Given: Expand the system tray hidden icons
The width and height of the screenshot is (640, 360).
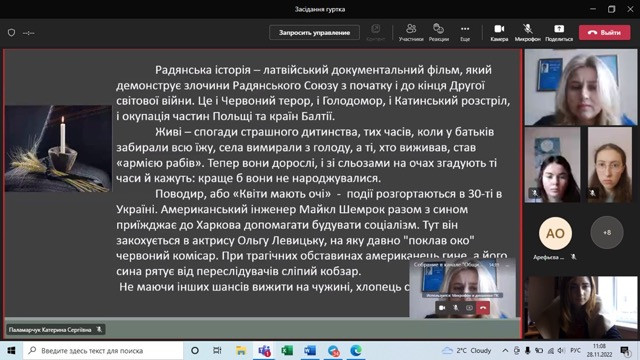Looking at the screenshot, I should (x=505, y=351).
